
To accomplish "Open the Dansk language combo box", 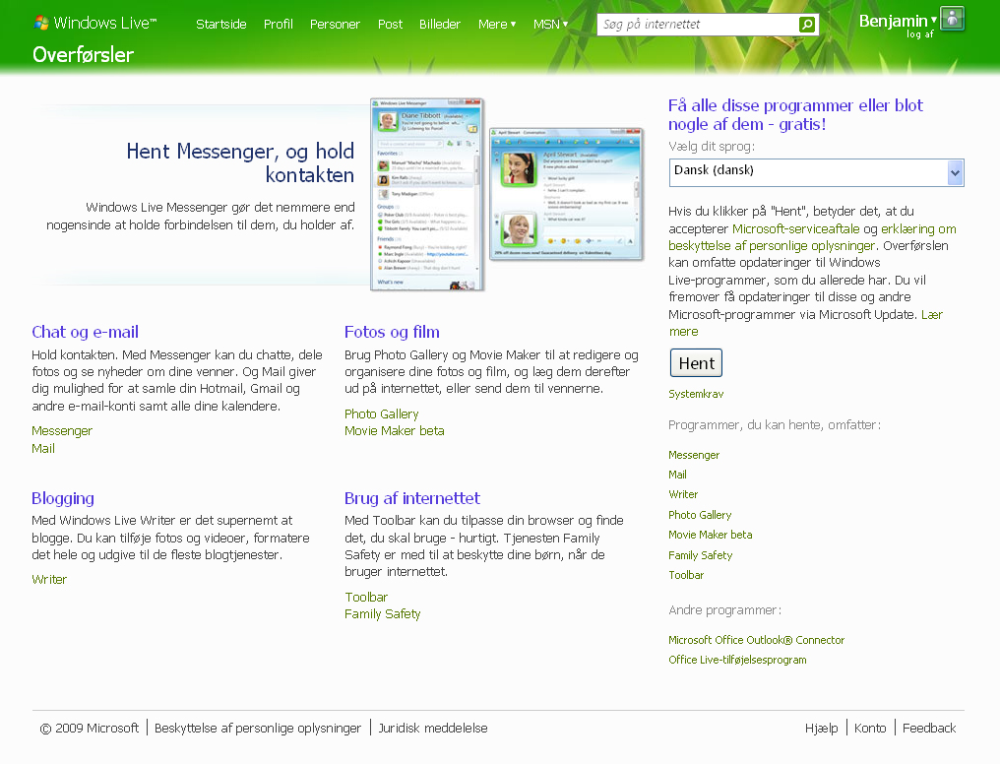I will pos(816,172).
